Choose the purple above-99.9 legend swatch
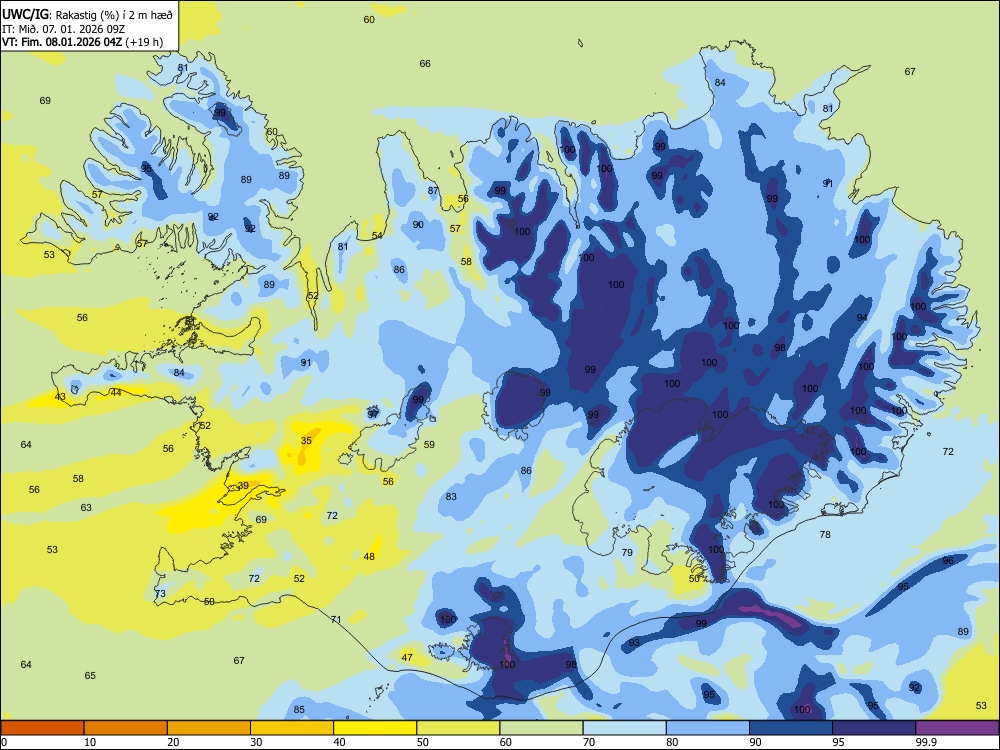Viewport: 1000px width, 750px height. [957, 728]
